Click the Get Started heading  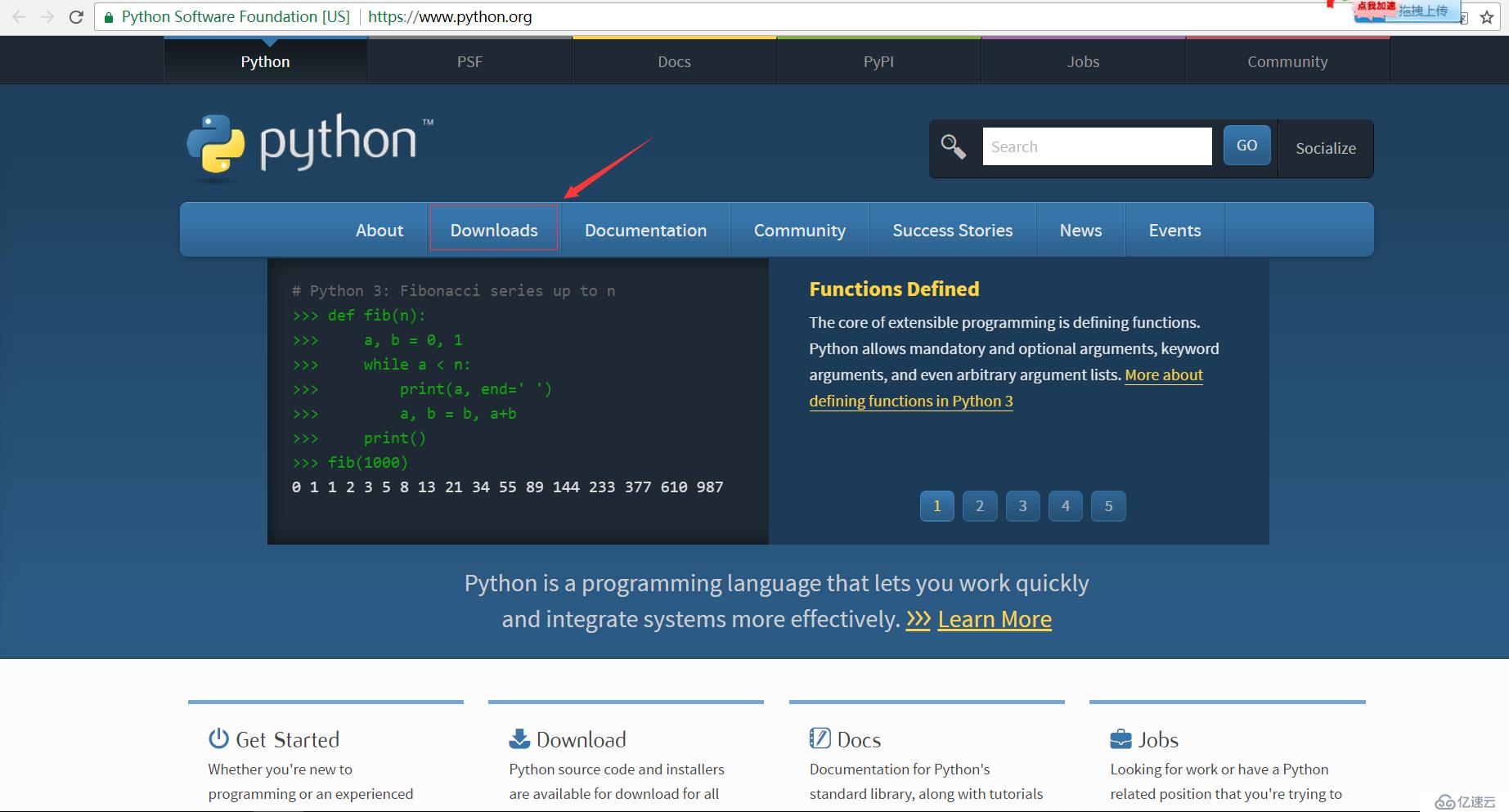(287, 739)
